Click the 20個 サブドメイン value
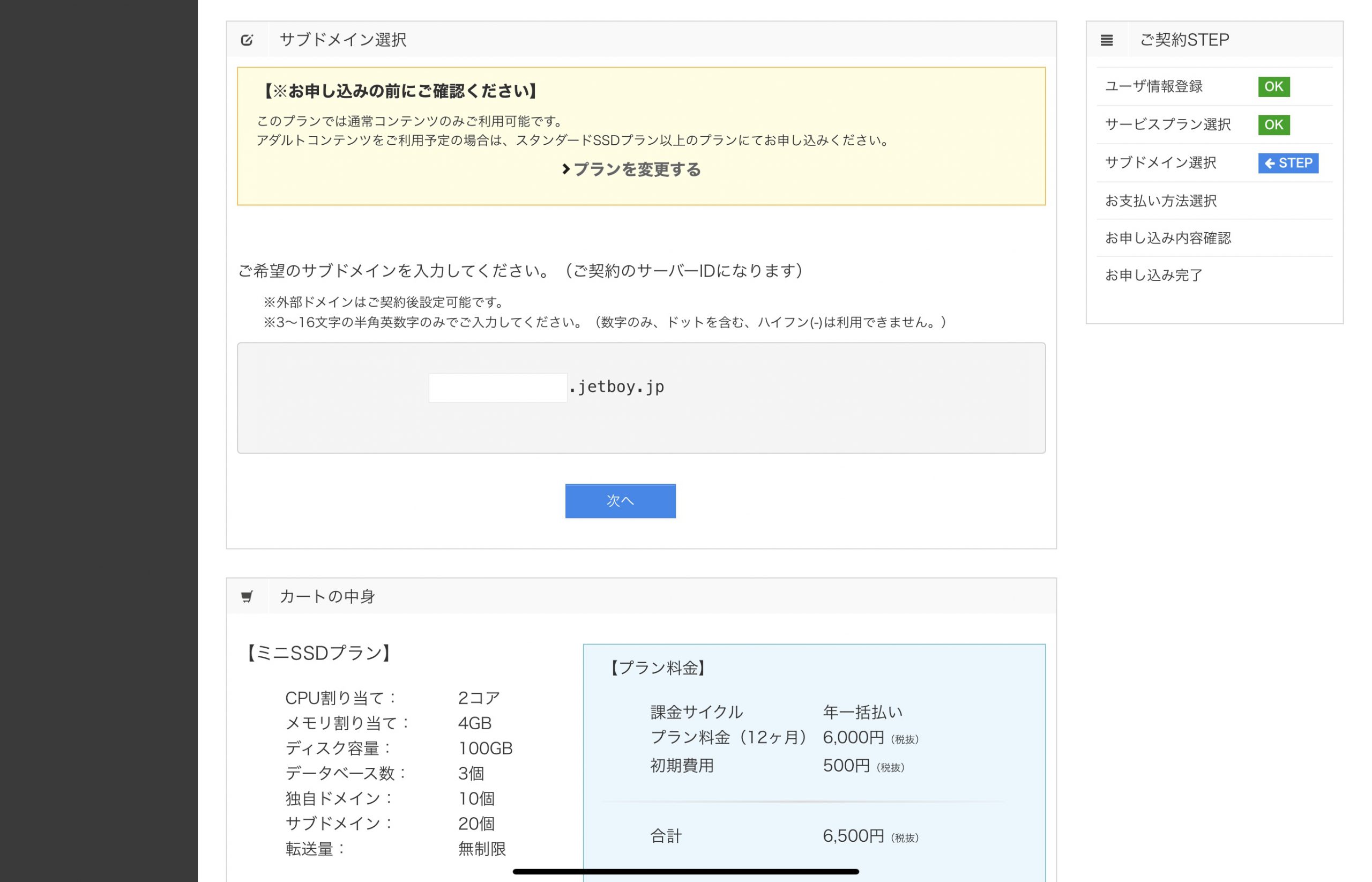 click(x=476, y=824)
